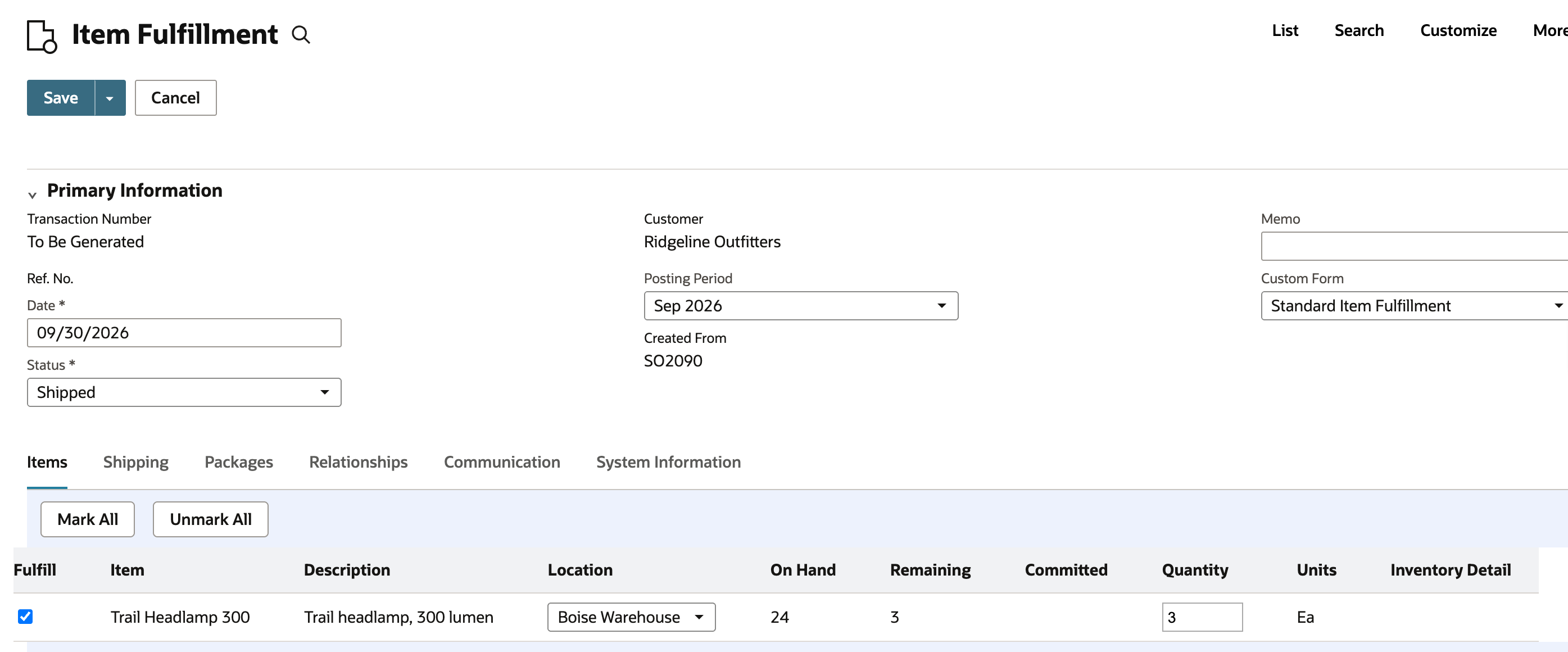Click Mark All button

pyautogui.click(x=88, y=519)
